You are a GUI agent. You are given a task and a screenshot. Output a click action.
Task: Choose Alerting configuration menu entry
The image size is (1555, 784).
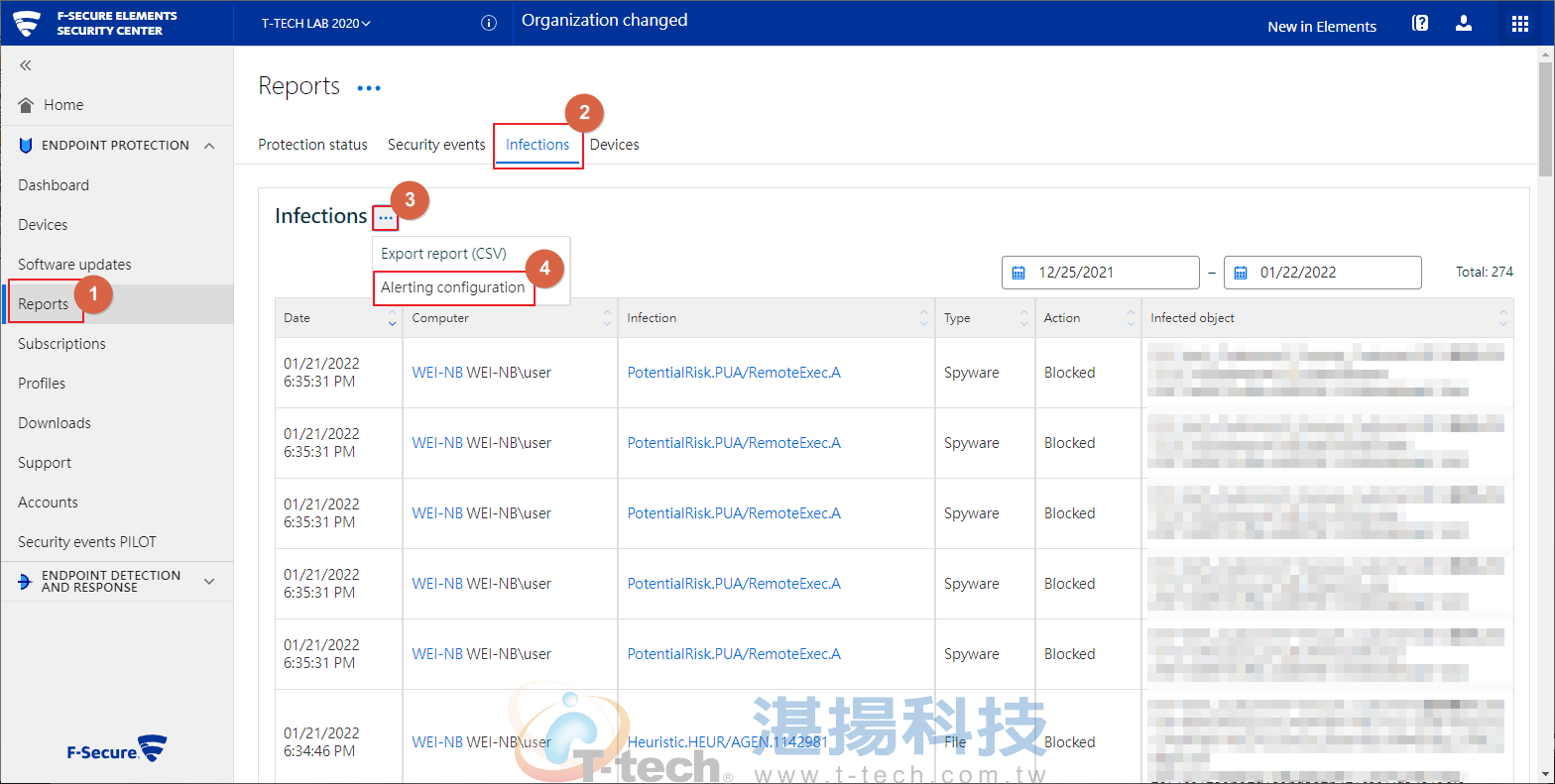tap(453, 287)
